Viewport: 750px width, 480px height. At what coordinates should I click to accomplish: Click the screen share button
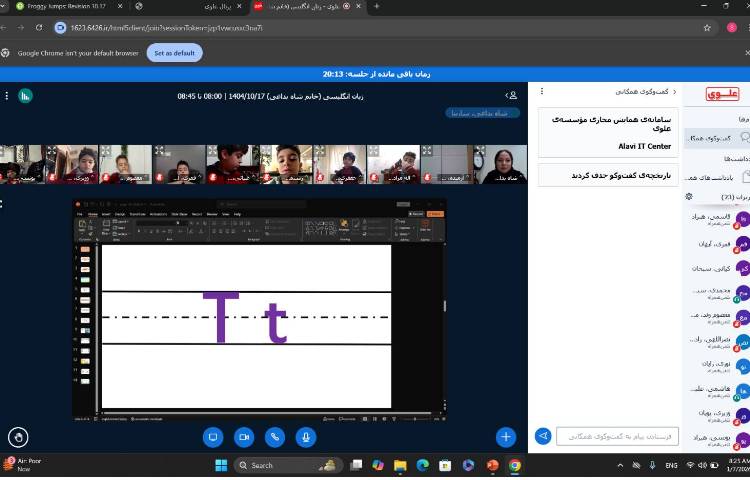(212, 437)
